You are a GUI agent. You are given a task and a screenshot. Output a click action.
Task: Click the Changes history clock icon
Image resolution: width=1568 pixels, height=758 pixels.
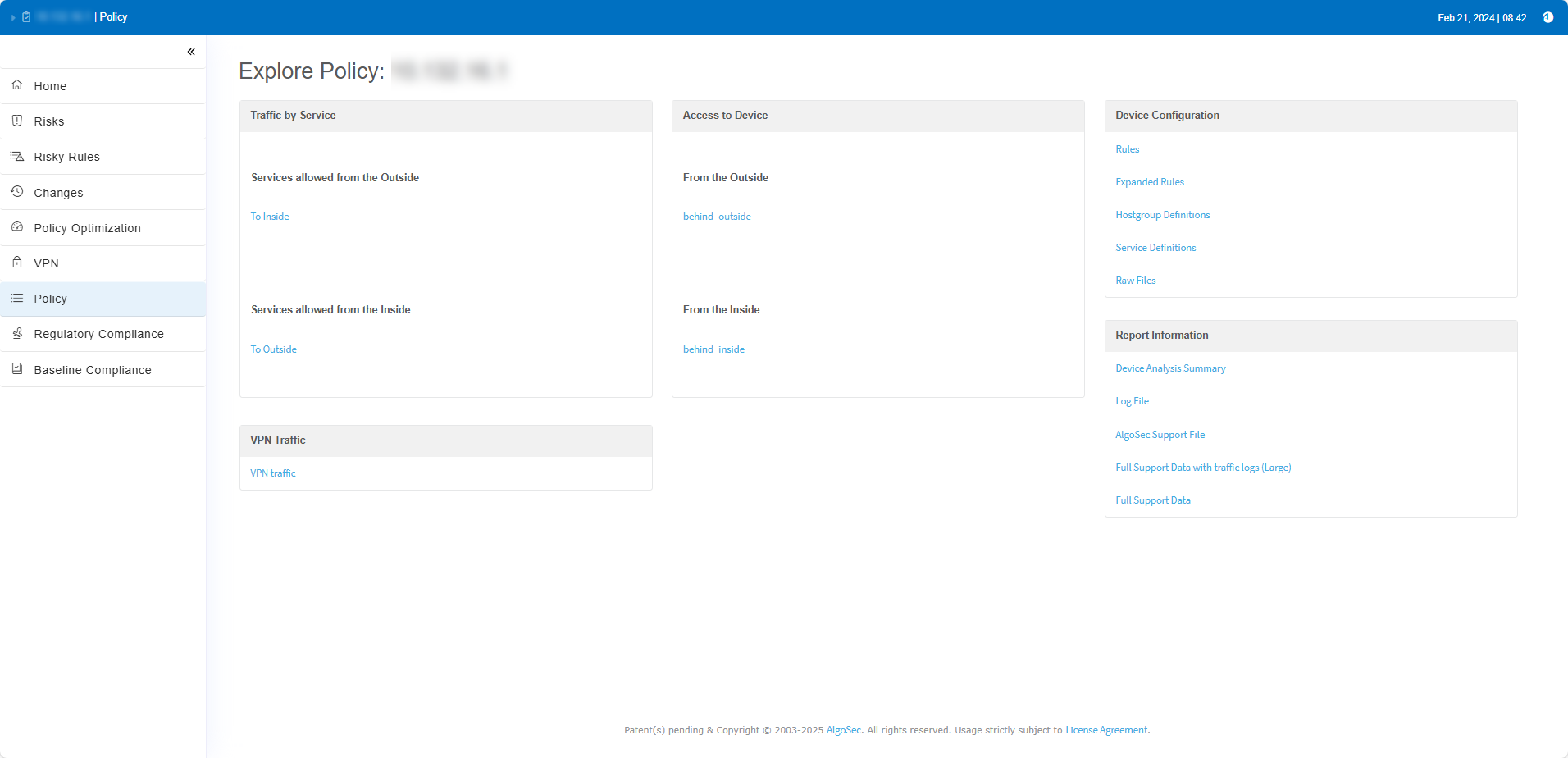(x=17, y=192)
